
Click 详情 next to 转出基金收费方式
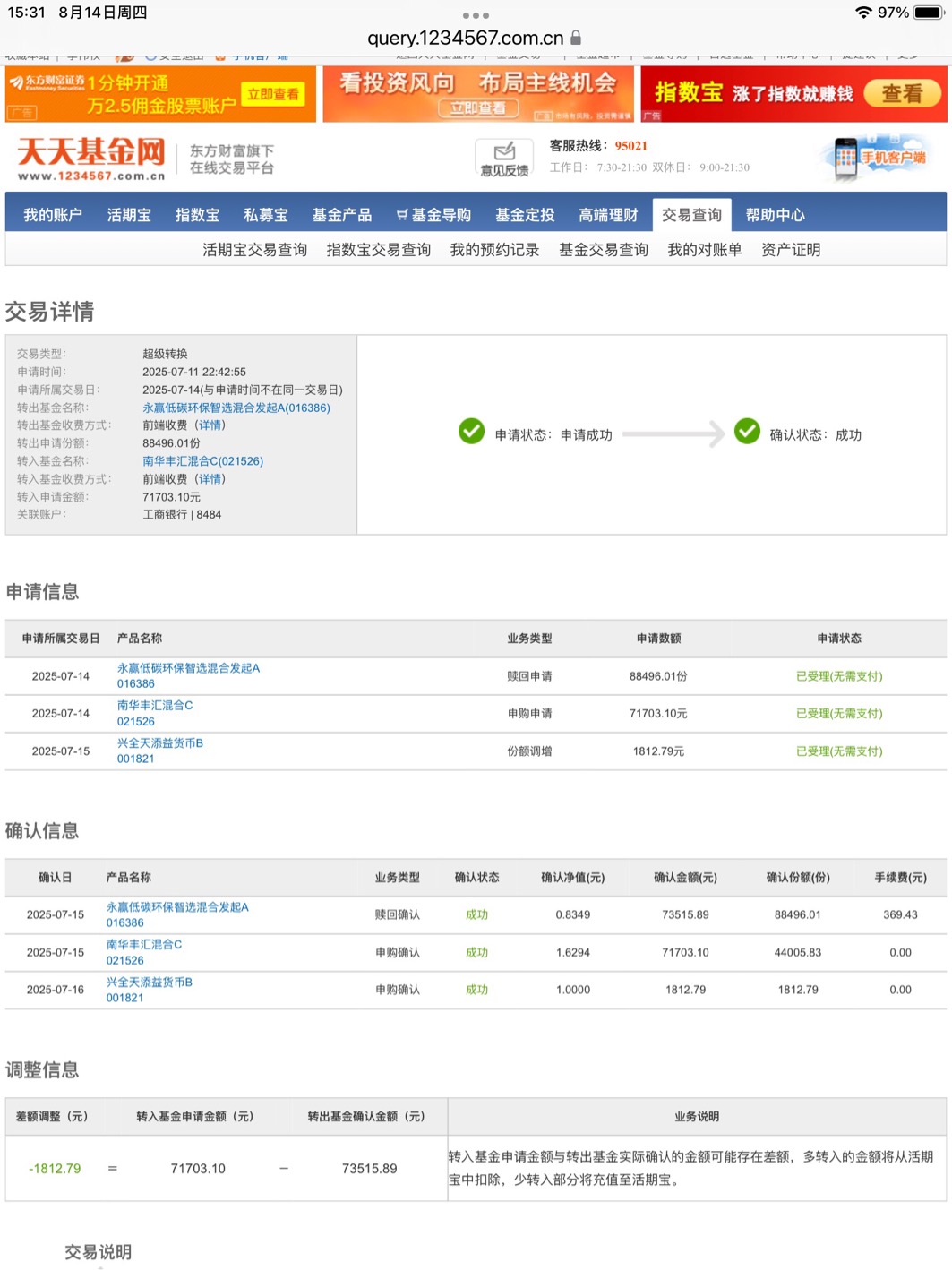click(210, 425)
